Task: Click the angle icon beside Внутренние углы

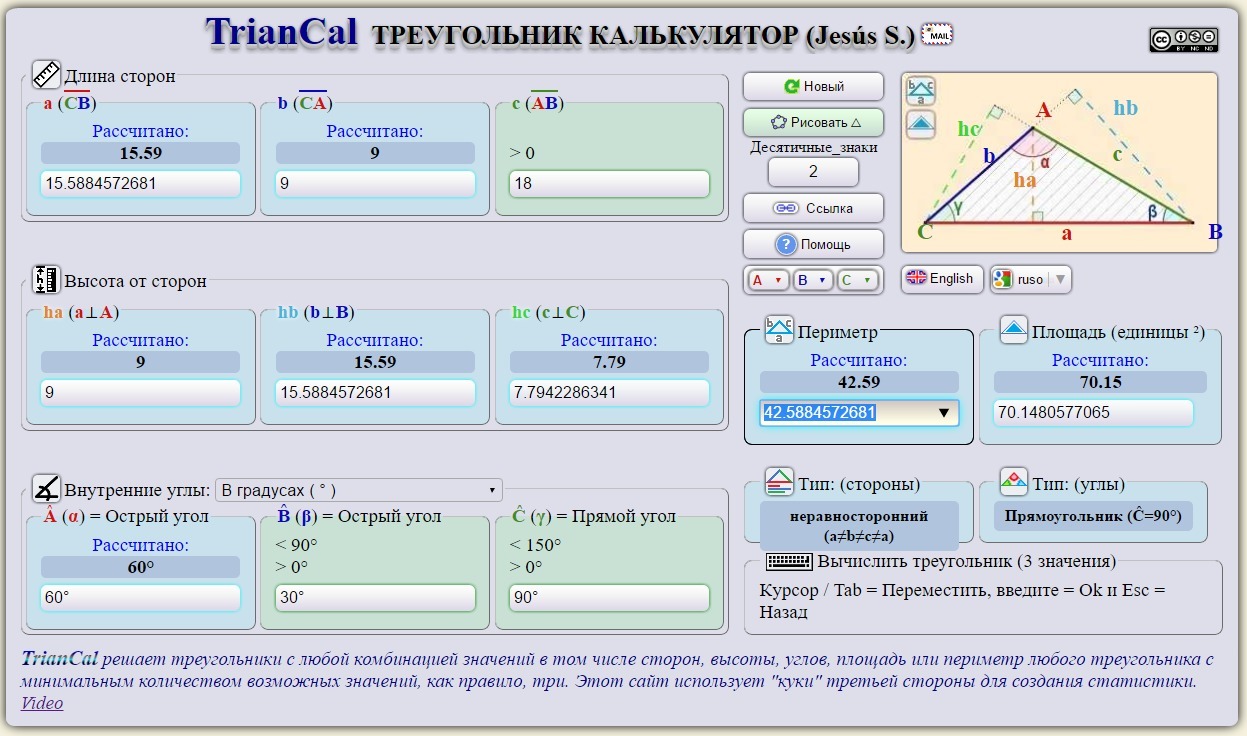Action: click(x=46, y=489)
